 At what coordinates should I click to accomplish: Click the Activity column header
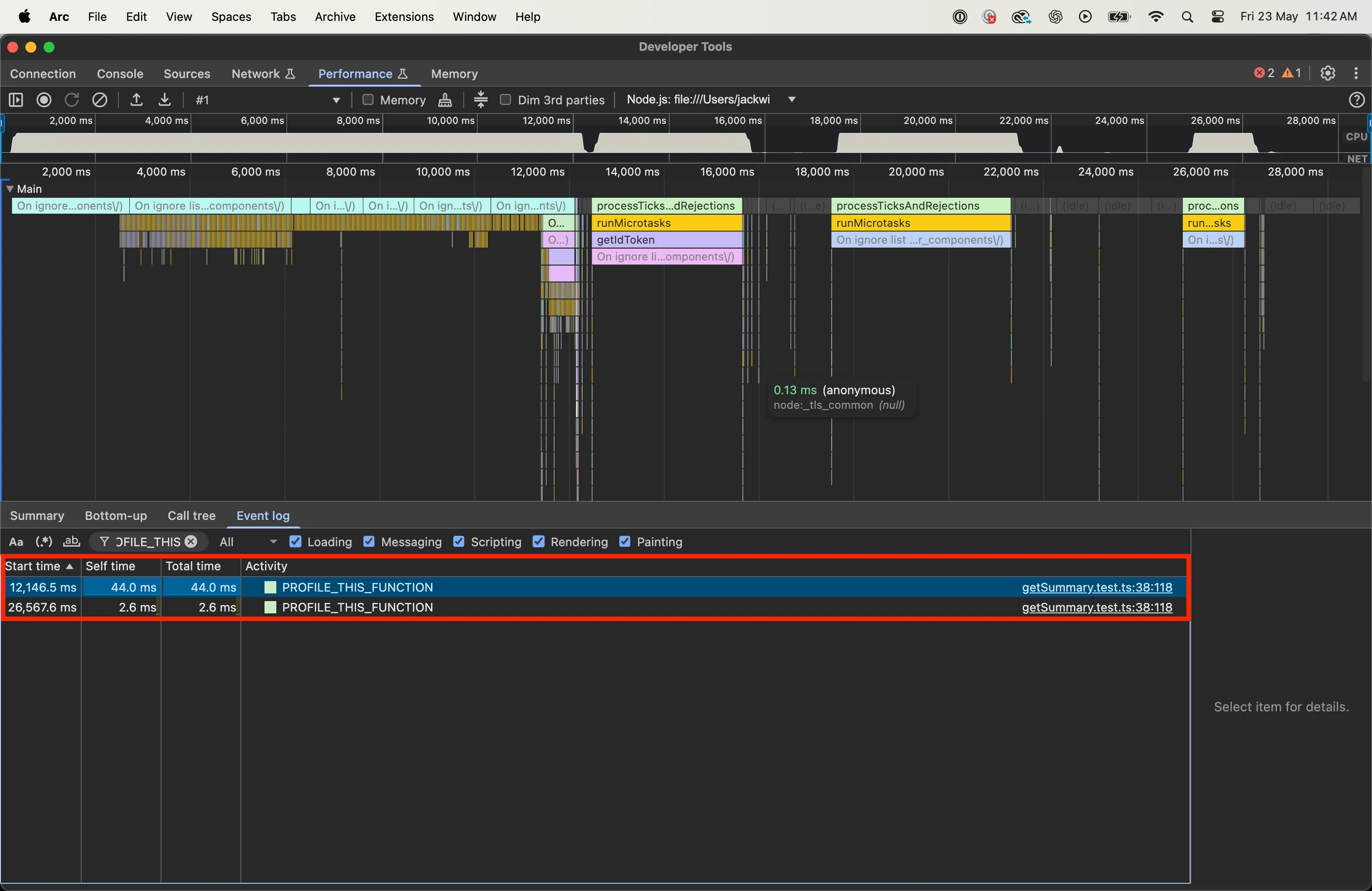click(x=714, y=566)
